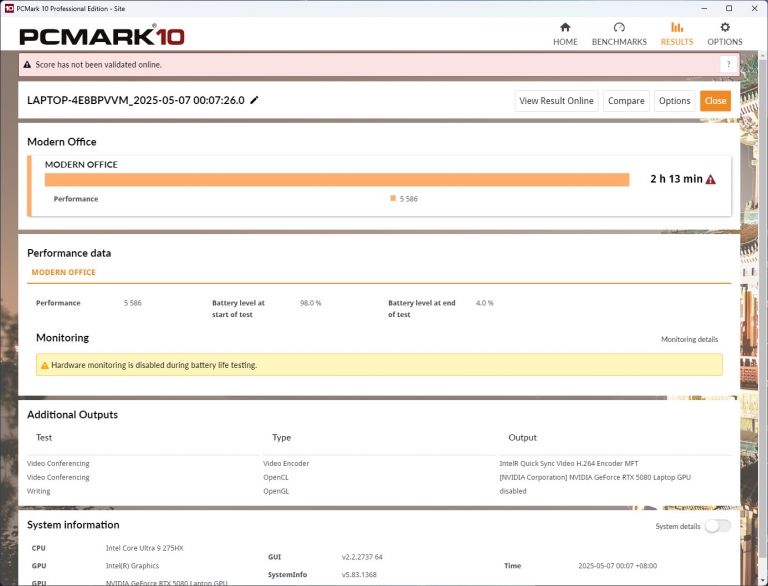This screenshot has height=586, width=768.
Task: Click orange legend square beside 5 586
Action: (x=393, y=198)
